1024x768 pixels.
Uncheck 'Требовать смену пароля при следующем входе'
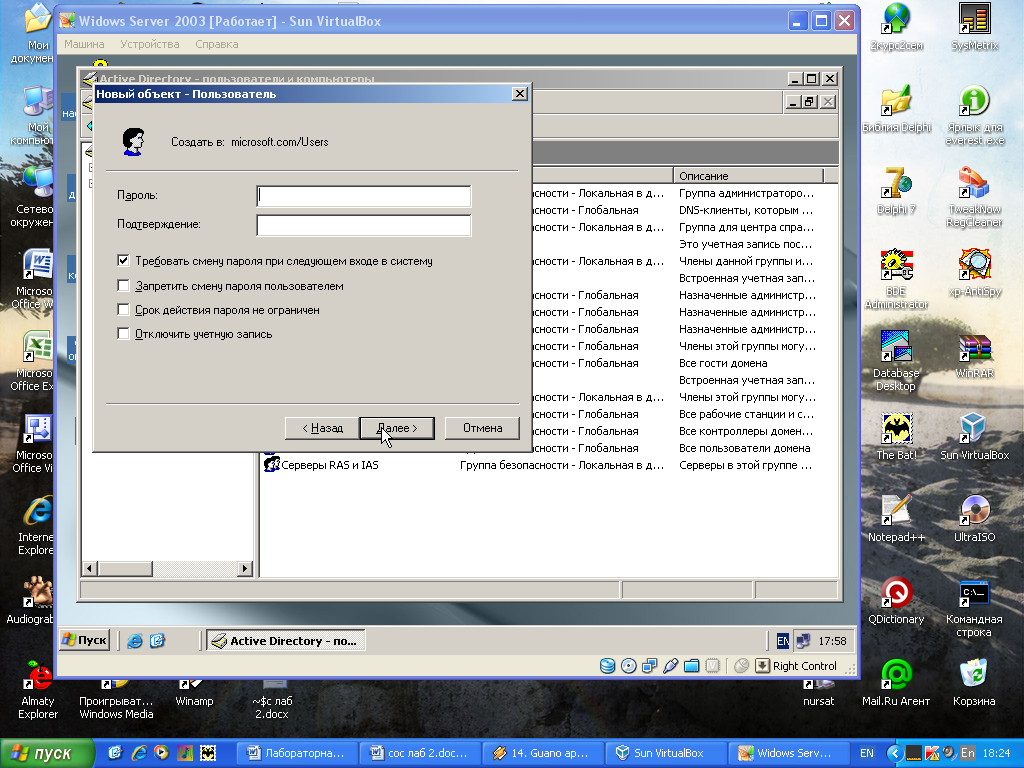pos(123,261)
